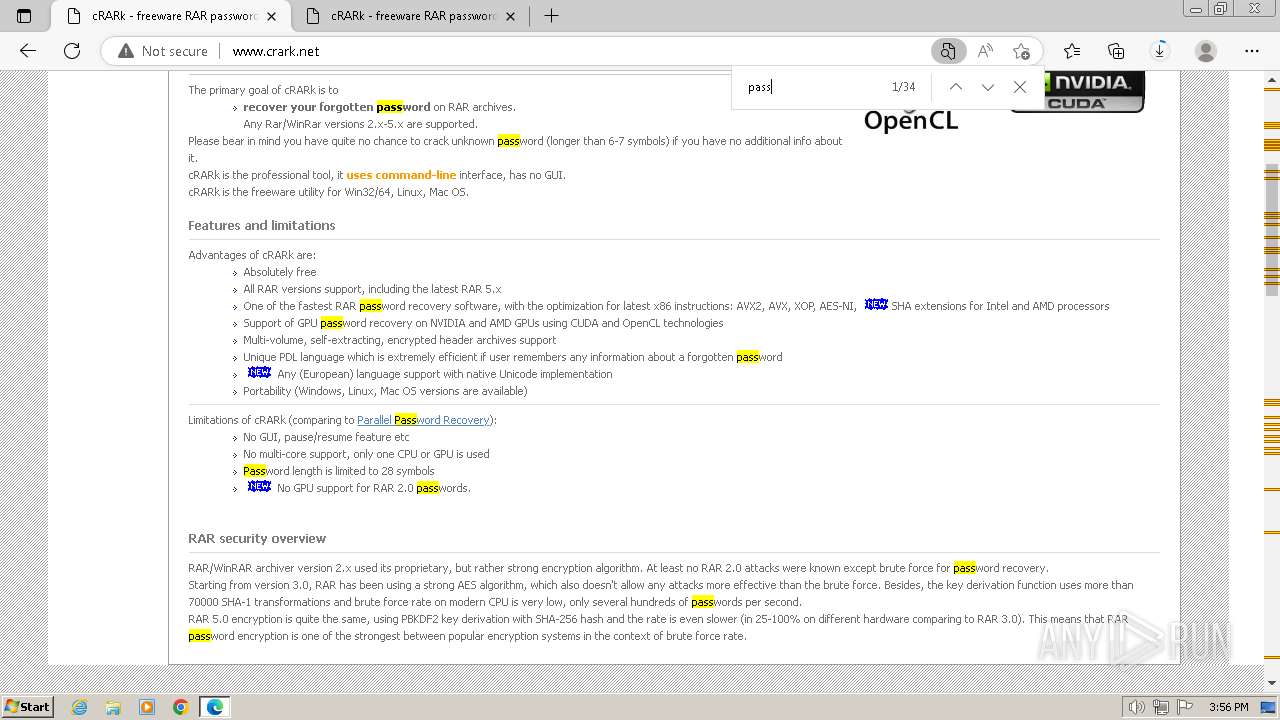Go back to the previous page
The image size is (1280, 720).
pyautogui.click(x=28, y=51)
